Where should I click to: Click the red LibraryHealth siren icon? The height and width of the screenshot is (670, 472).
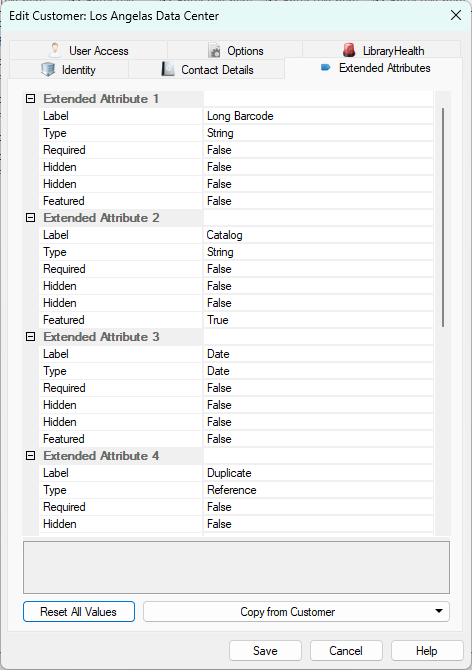[x=349, y=50]
